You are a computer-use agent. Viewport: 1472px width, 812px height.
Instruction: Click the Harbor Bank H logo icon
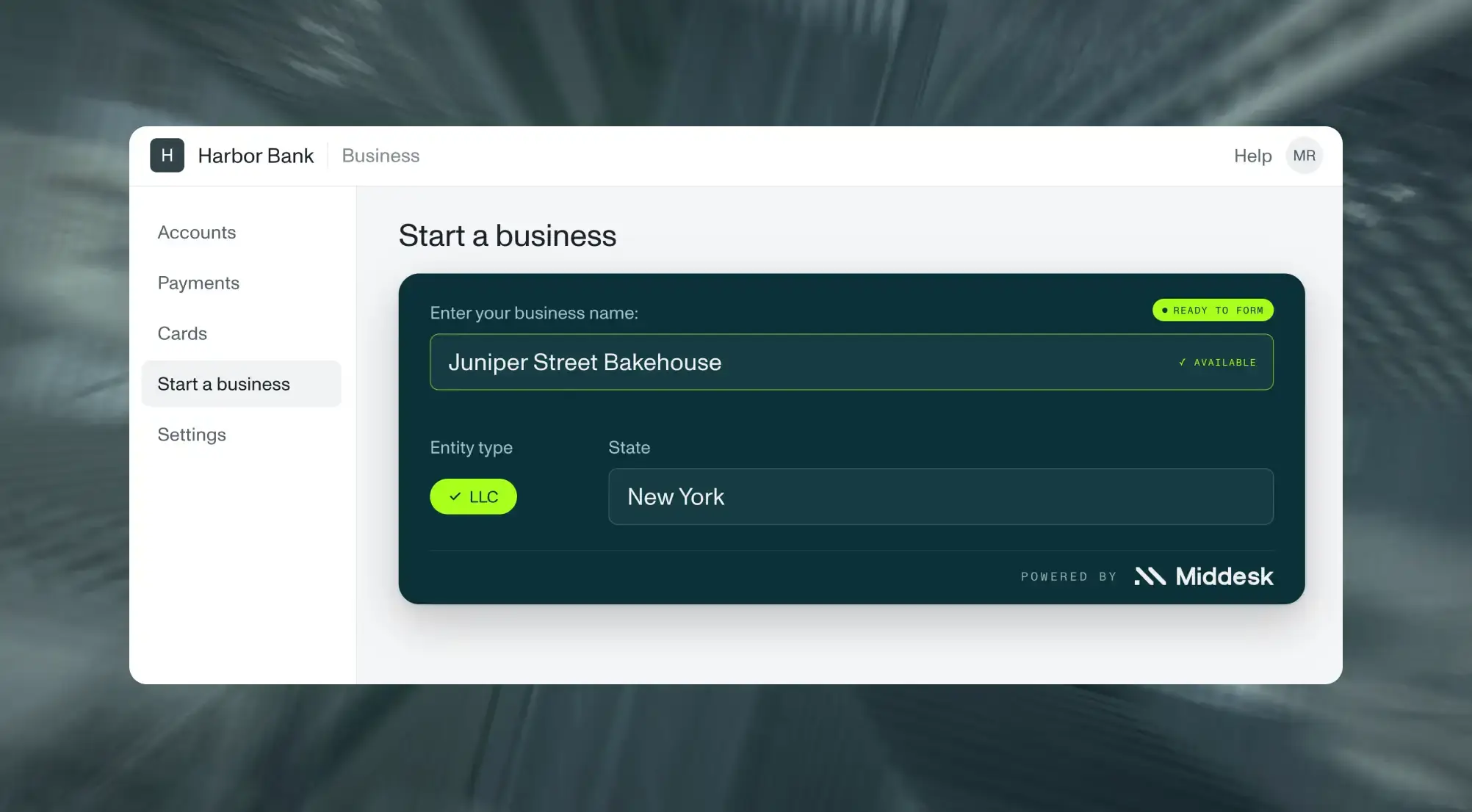pyautogui.click(x=167, y=156)
